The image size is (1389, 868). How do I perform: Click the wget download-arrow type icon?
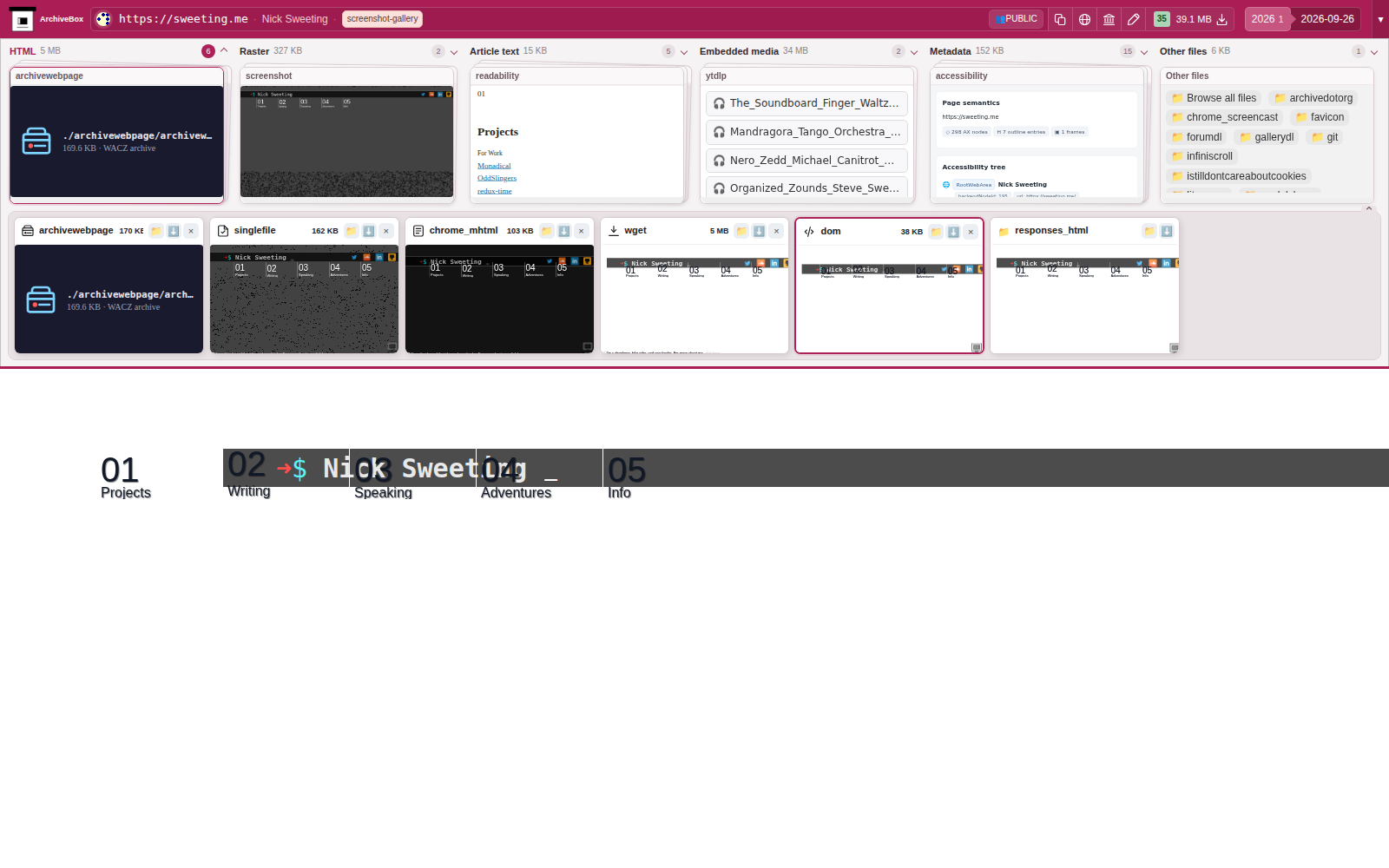pyautogui.click(x=614, y=231)
